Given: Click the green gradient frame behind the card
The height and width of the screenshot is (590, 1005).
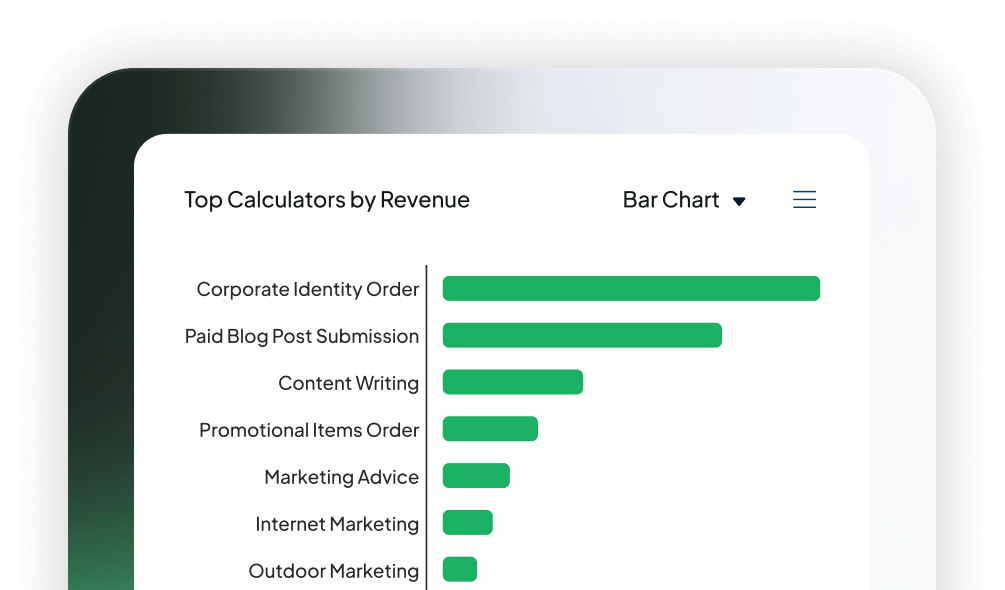Looking at the screenshot, I should (x=100, y=350).
